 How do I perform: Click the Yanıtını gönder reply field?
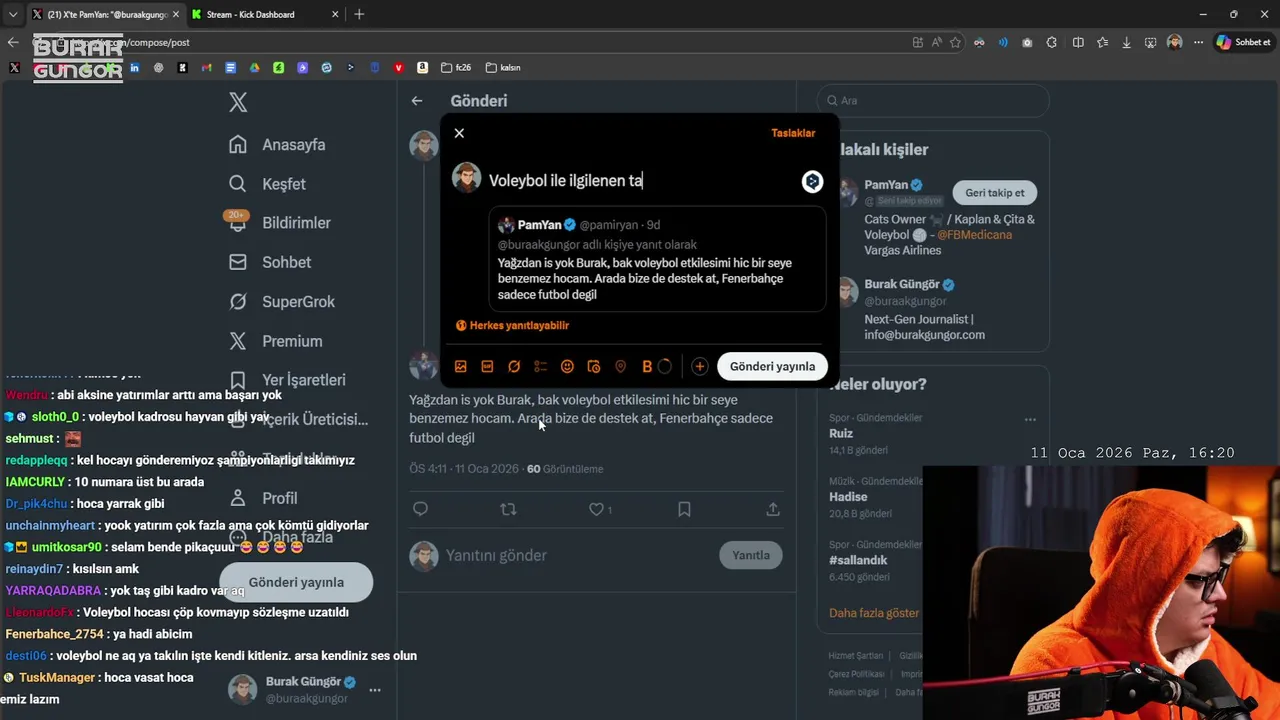[x=575, y=555]
